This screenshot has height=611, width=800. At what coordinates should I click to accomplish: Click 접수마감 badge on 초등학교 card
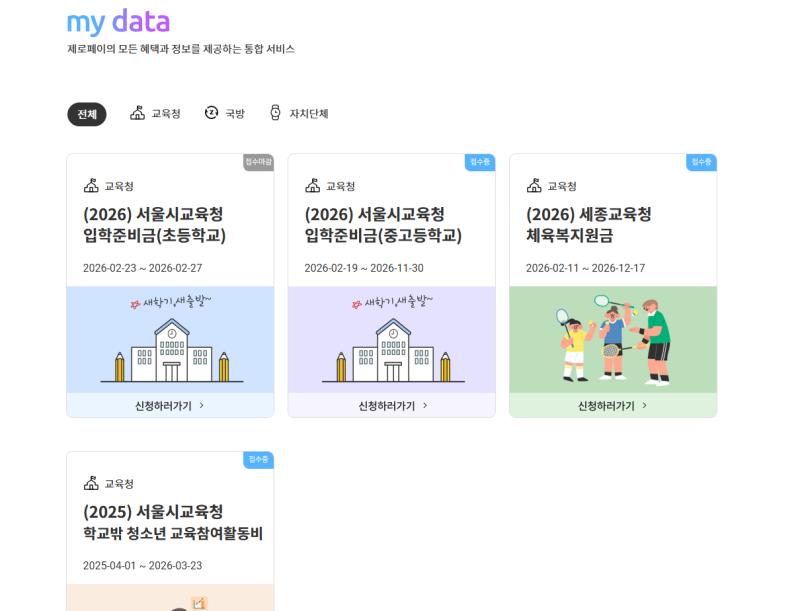tap(259, 162)
